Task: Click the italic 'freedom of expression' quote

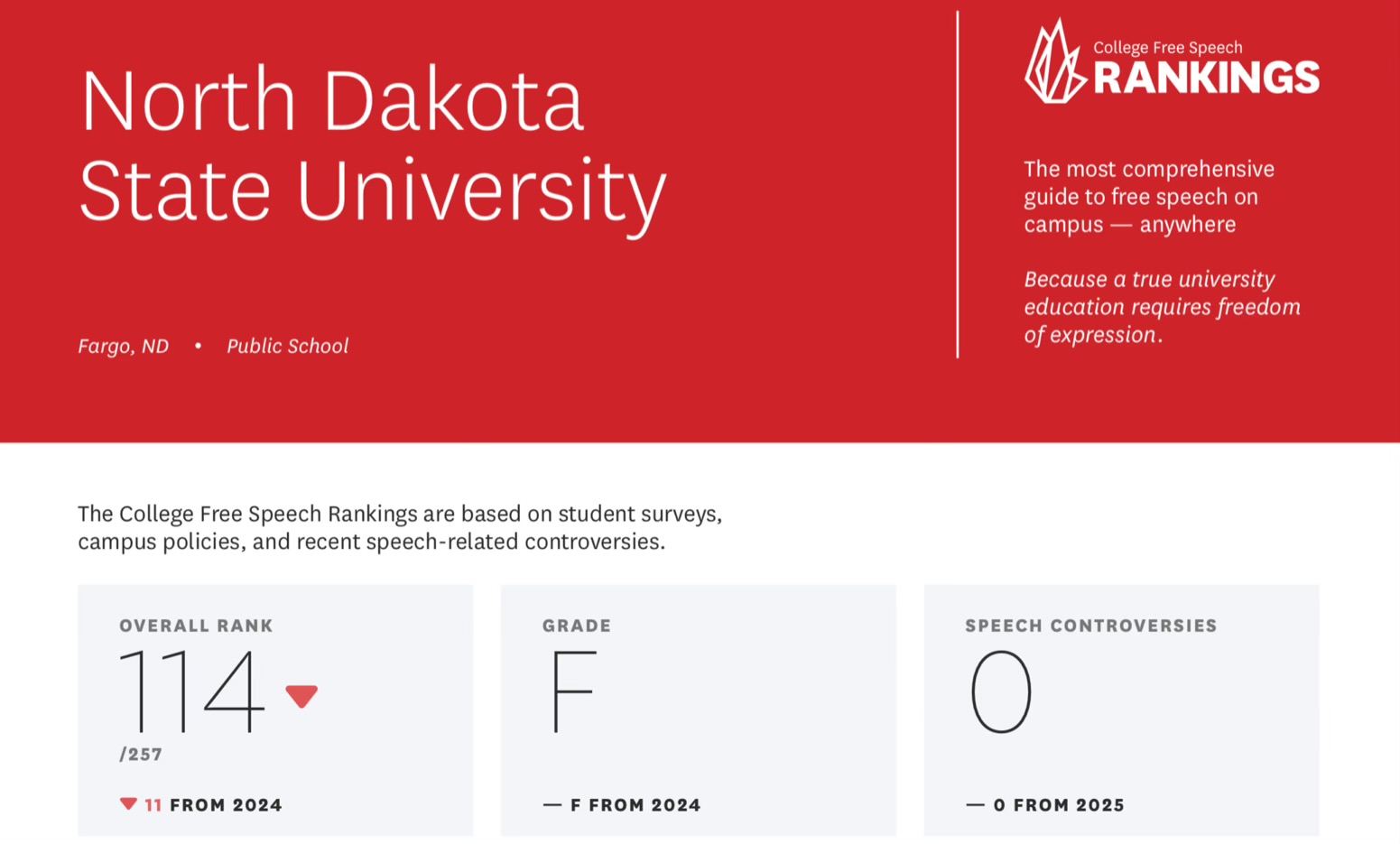Action: point(1162,307)
